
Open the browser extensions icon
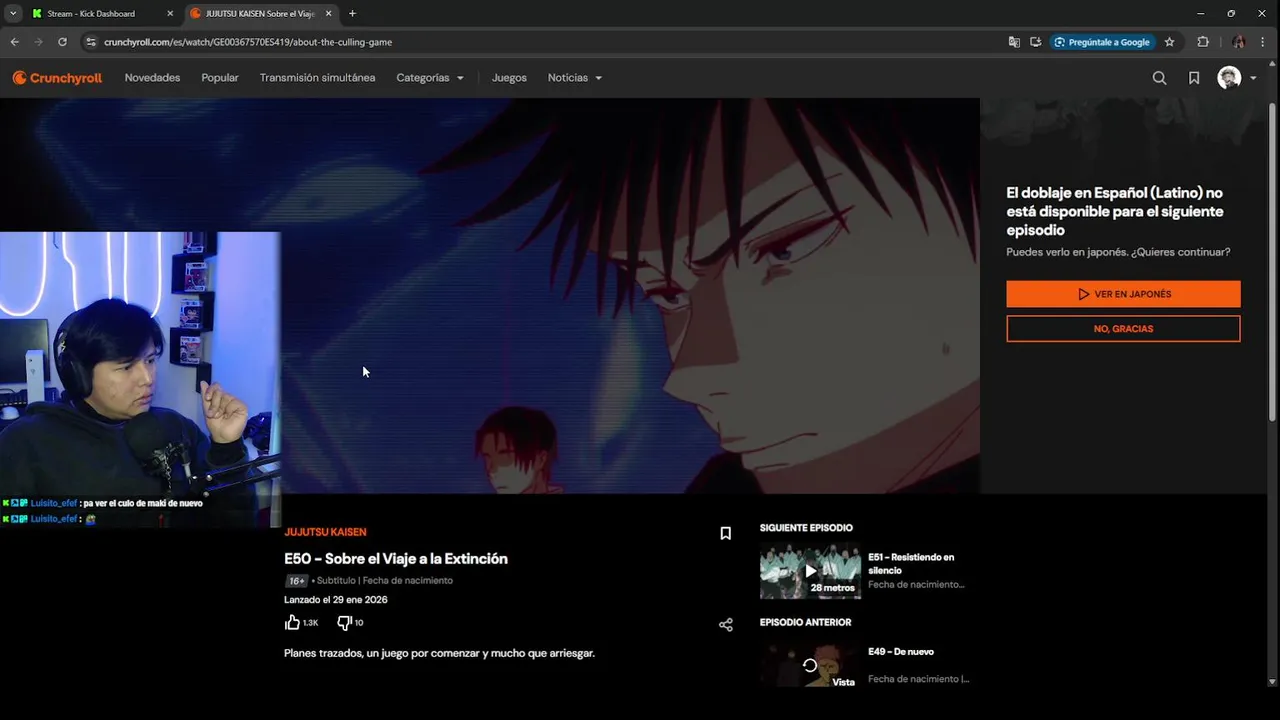[x=1203, y=42]
